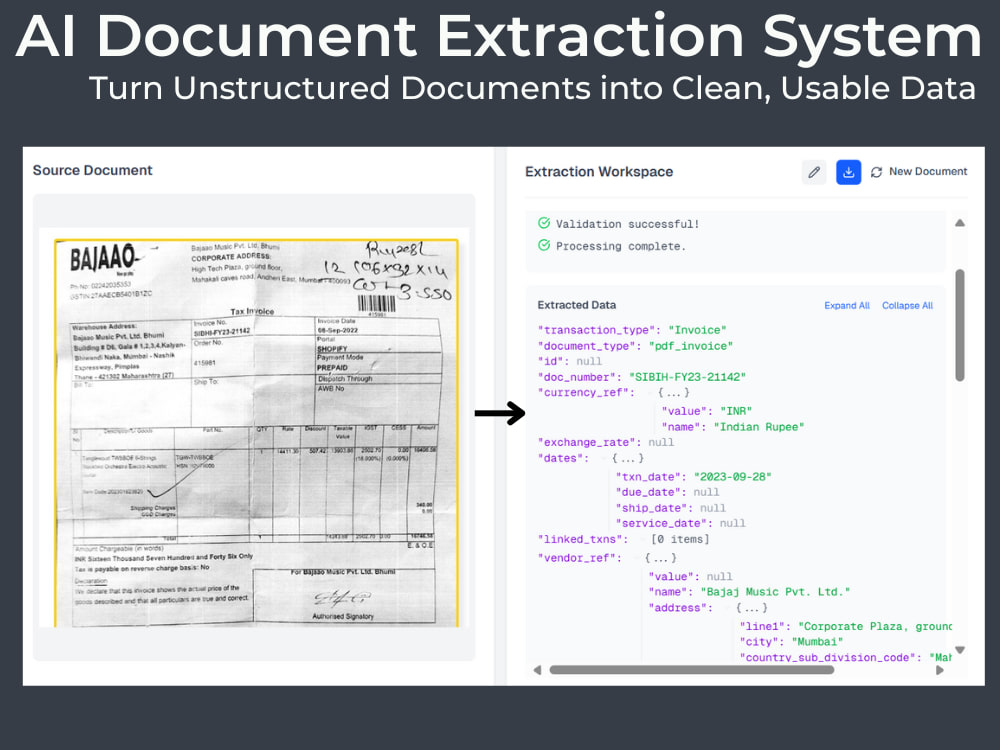The height and width of the screenshot is (750, 1000).
Task: Click the Processing complete check icon
Action: click(x=543, y=246)
